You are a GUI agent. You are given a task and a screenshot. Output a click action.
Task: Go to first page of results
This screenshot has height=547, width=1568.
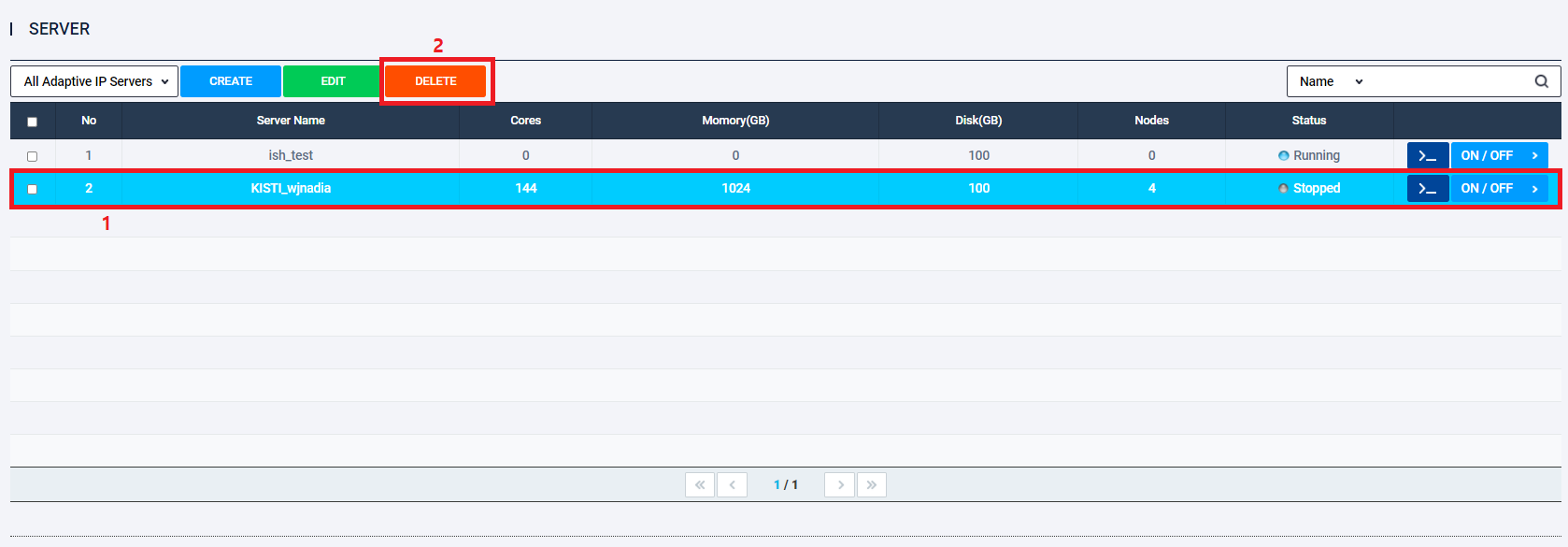tap(700, 484)
